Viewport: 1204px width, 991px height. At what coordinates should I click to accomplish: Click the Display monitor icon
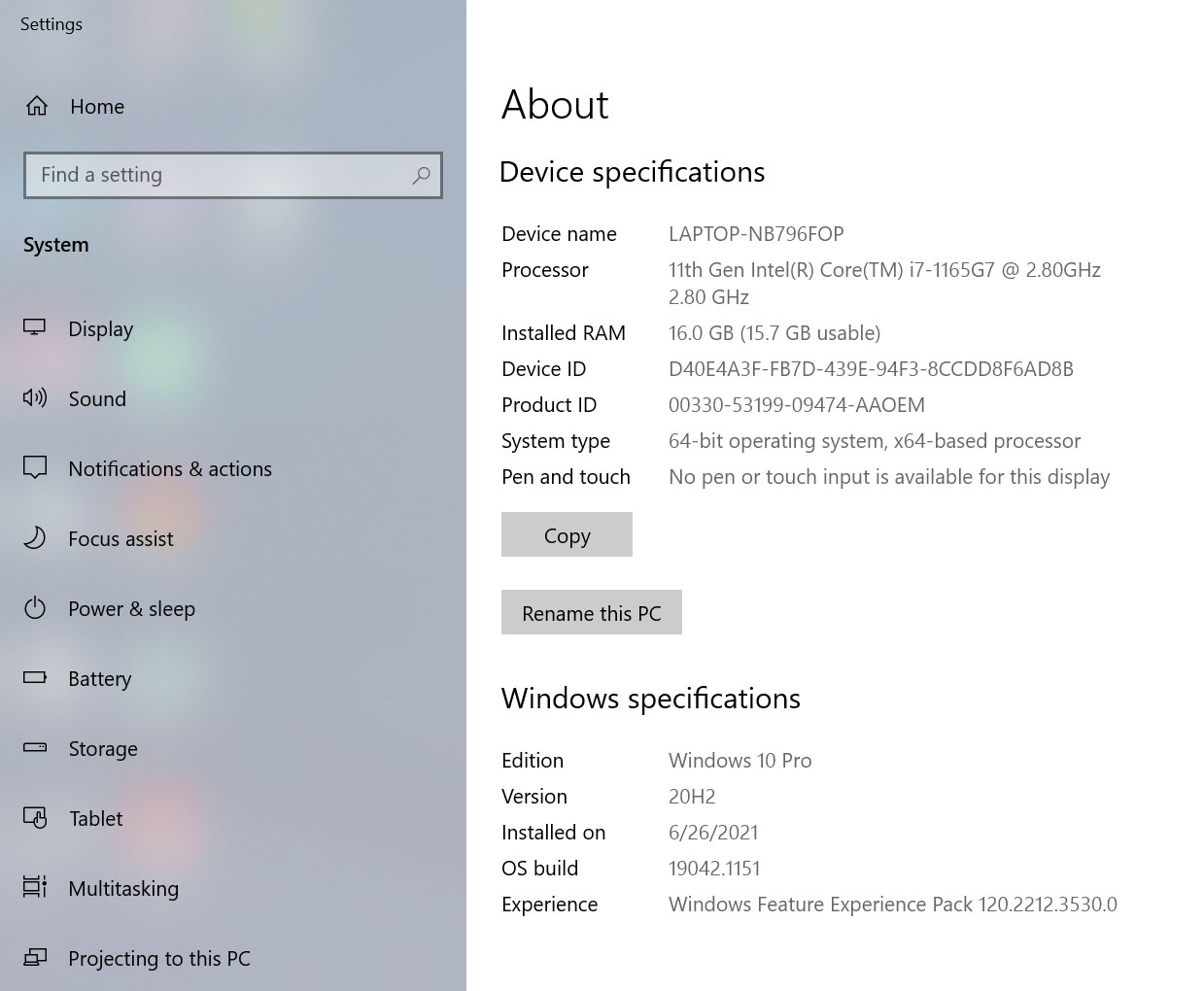(35, 328)
